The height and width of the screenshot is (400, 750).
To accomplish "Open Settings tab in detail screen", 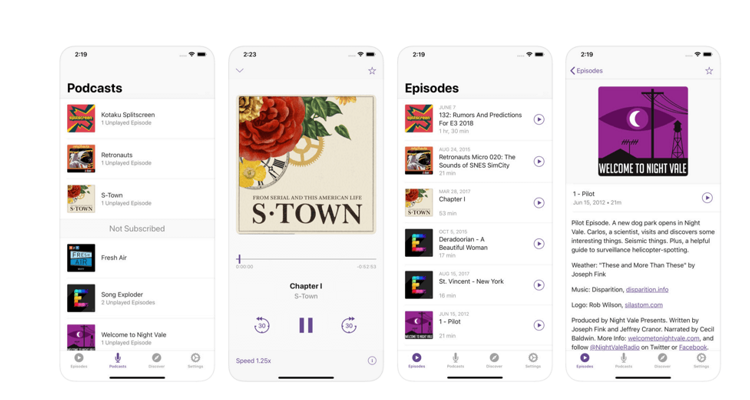I will click(701, 360).
